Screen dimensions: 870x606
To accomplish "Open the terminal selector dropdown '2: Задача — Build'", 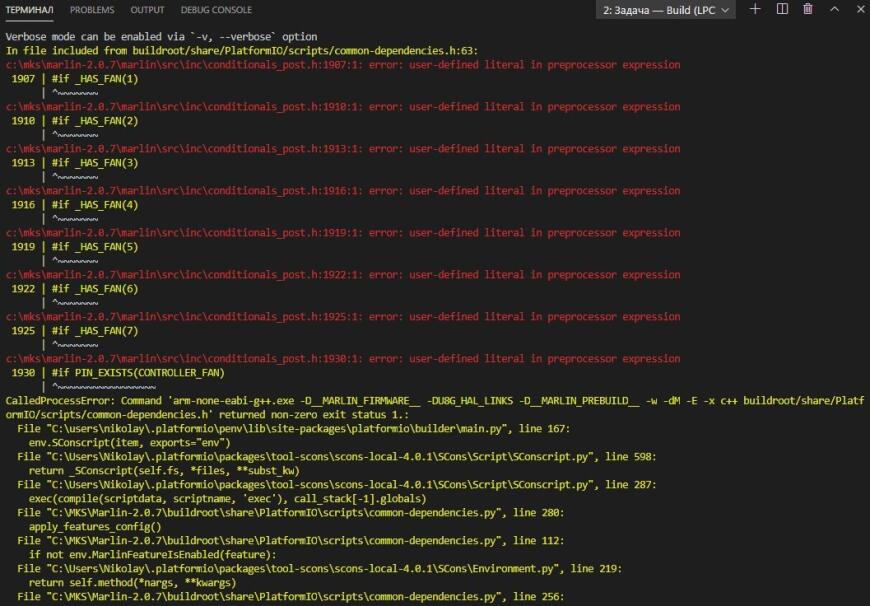I will (665, 10).
